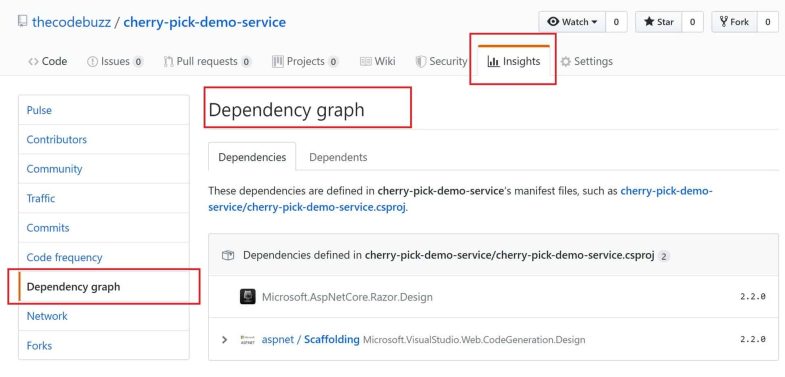The height and width of the screenshot is (377, 785).
Task: Star the repository
Action: tap(658, 22)
